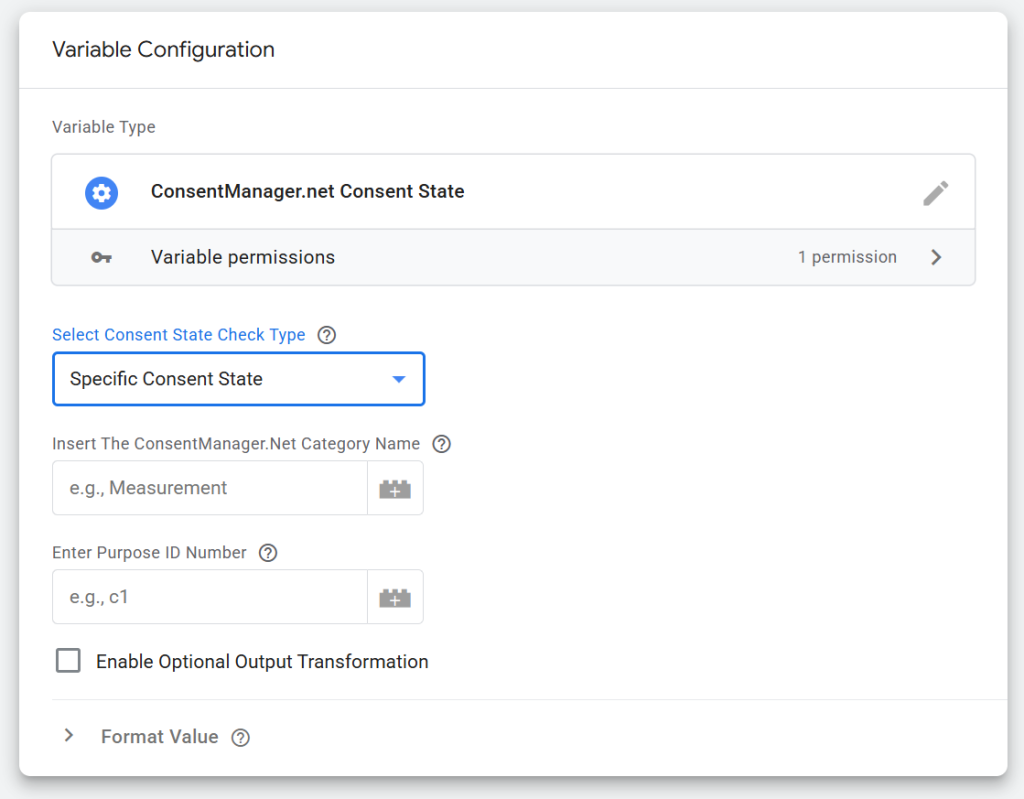Screen dimensions: 1024x799
Task: Select the ConsentManager.net Consent State variable type
Action: [513, 192]
